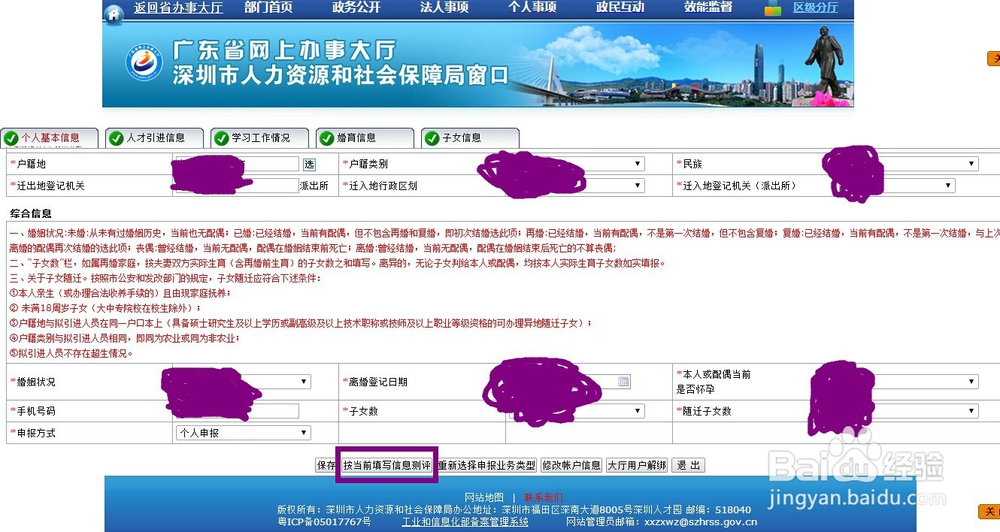This screenshot has height=532, width=1000.
Task: Click the 户籍地 input field
Action: pyautogui.click(x=237, y=164)
